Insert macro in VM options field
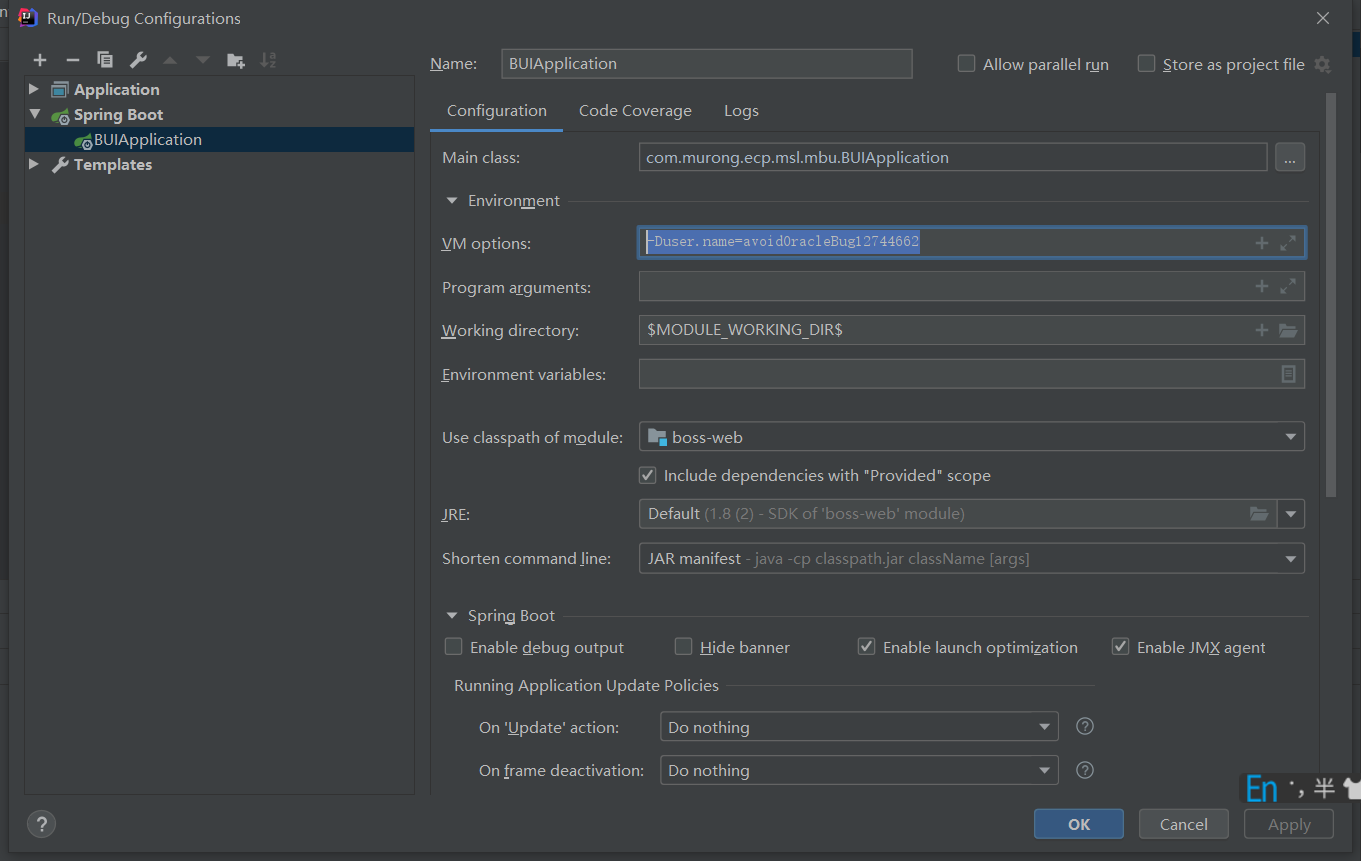 coord(1262,243)
